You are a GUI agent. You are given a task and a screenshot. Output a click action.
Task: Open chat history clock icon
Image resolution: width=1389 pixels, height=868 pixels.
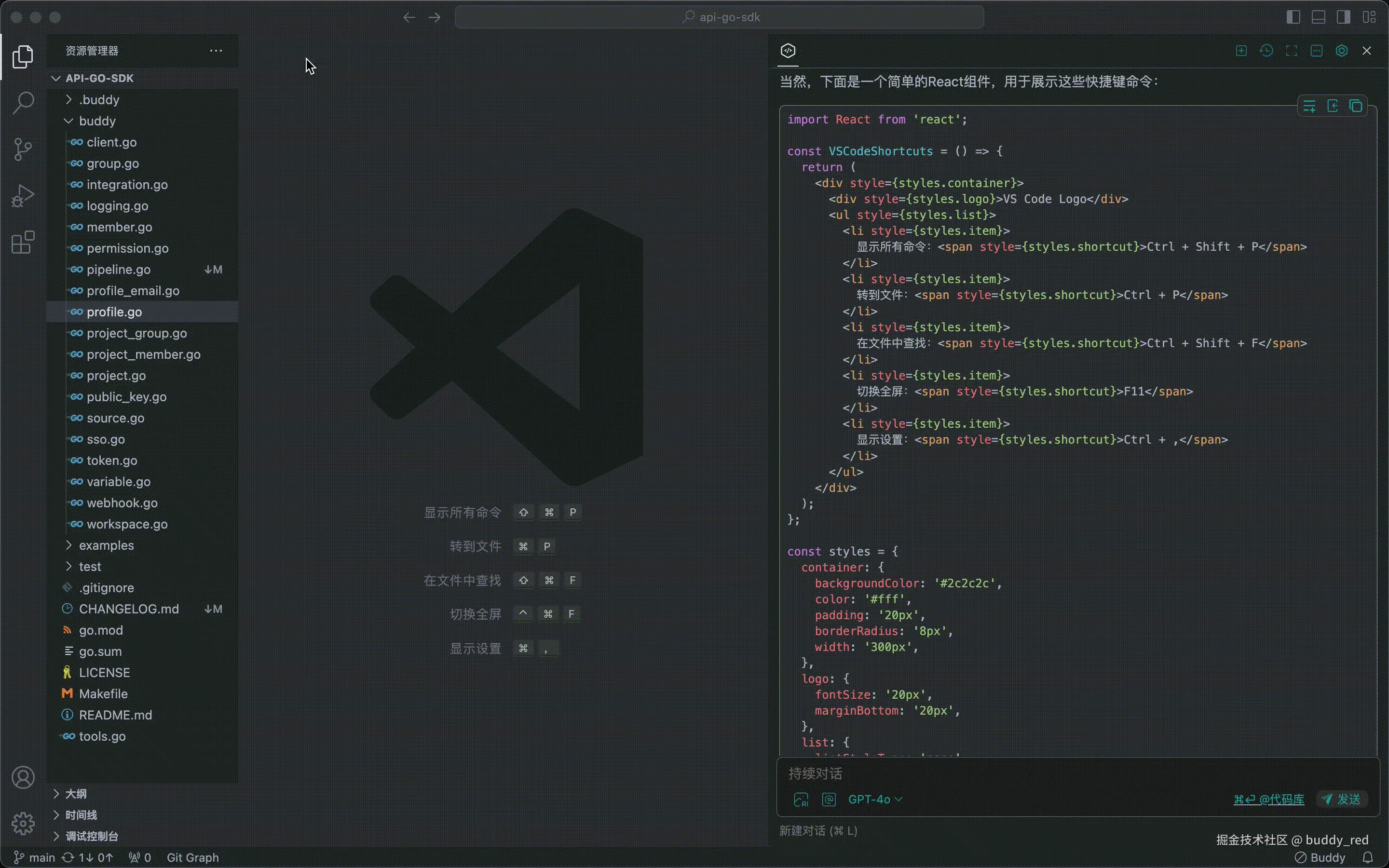pos(1266,51)
